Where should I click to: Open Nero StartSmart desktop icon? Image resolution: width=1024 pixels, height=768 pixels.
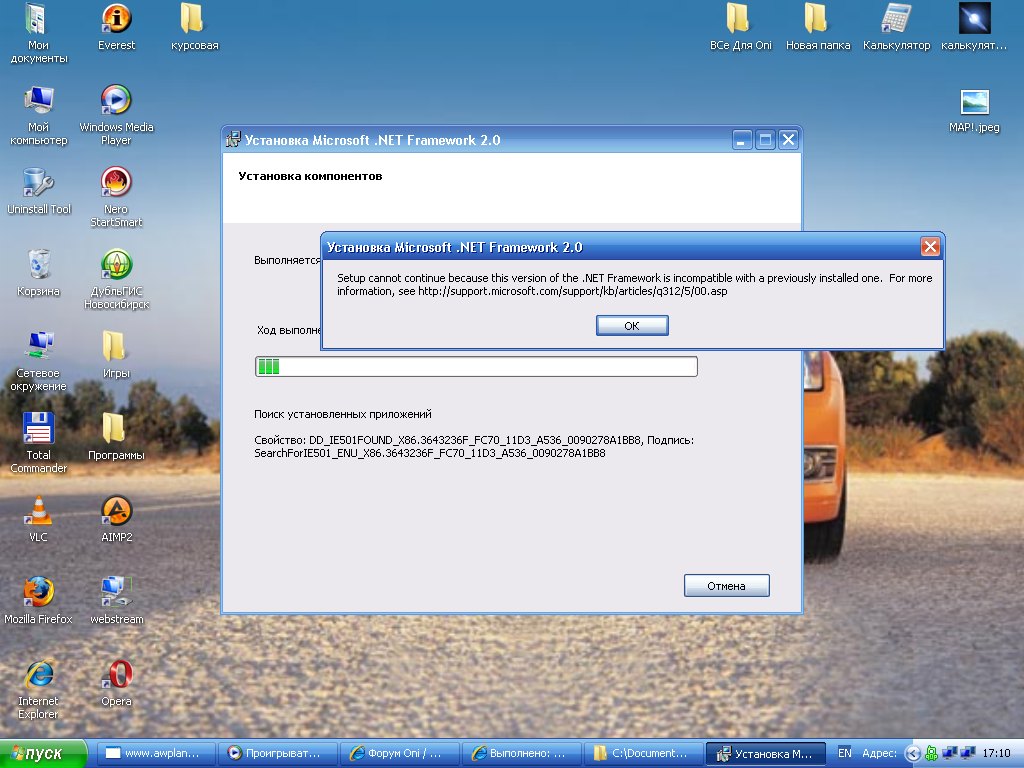pos(116,184)
